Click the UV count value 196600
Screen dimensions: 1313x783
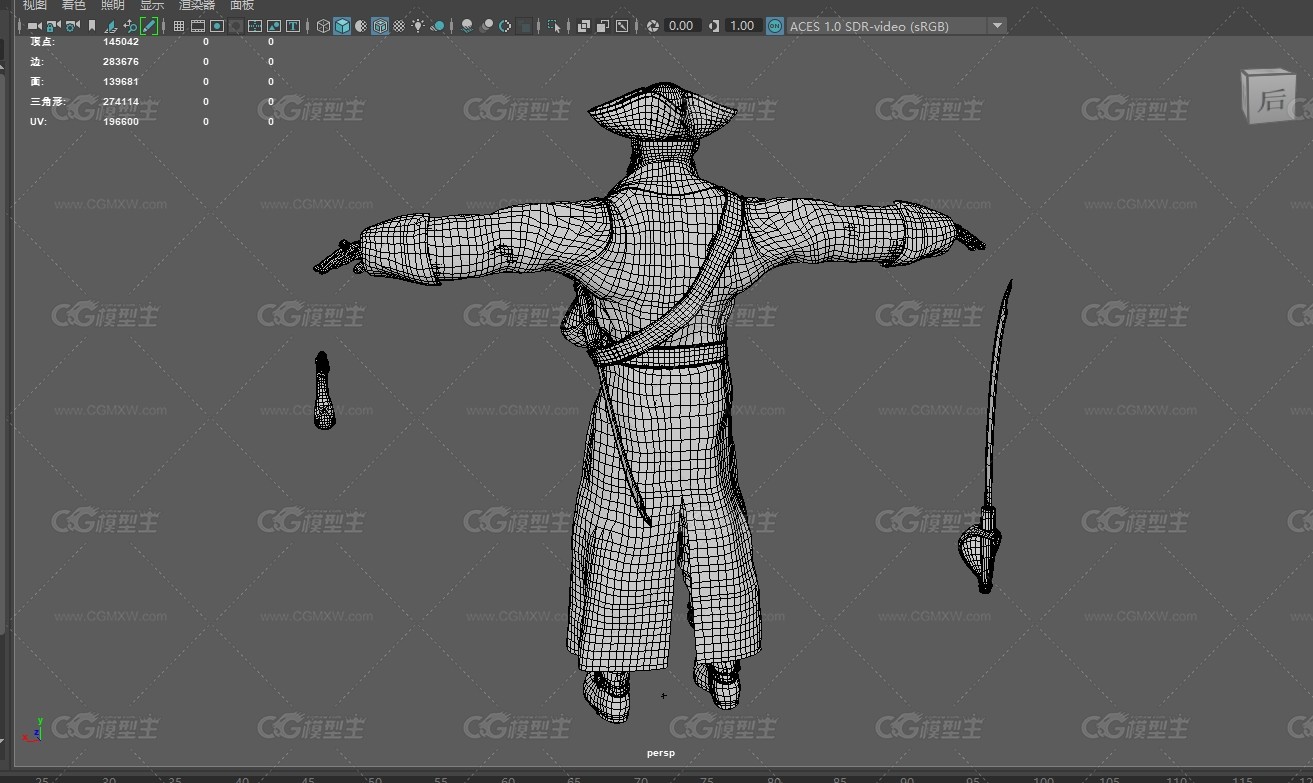click(120, 122)
